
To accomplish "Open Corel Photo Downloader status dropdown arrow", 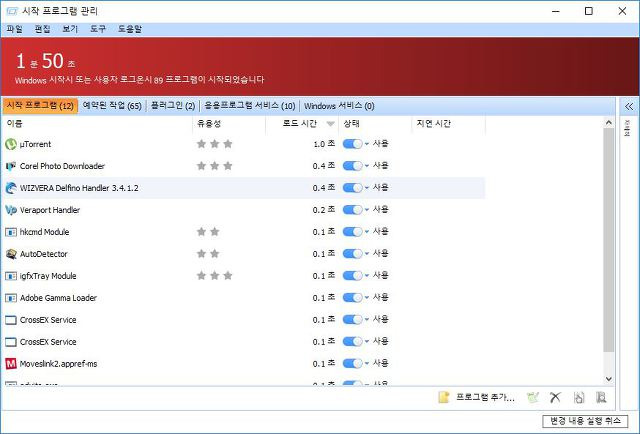I will click(x=367, y=166).
